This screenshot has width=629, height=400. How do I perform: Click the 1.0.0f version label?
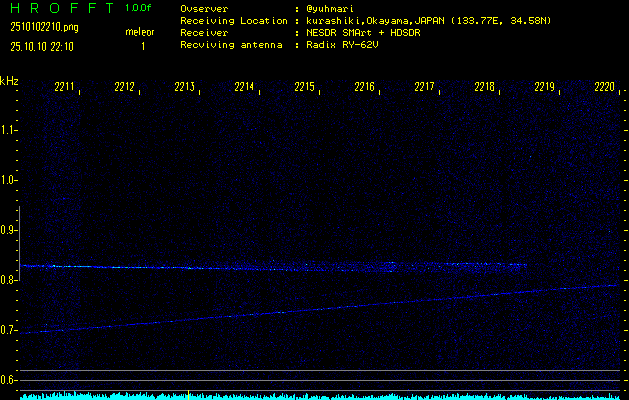point(139,8)
